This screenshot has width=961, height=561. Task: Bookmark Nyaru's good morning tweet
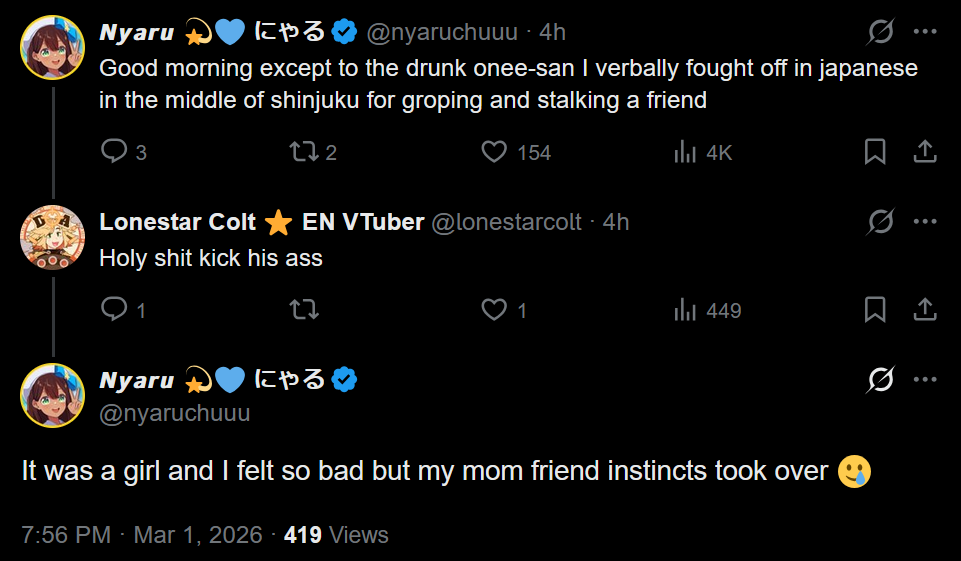[x=875, y=152]
